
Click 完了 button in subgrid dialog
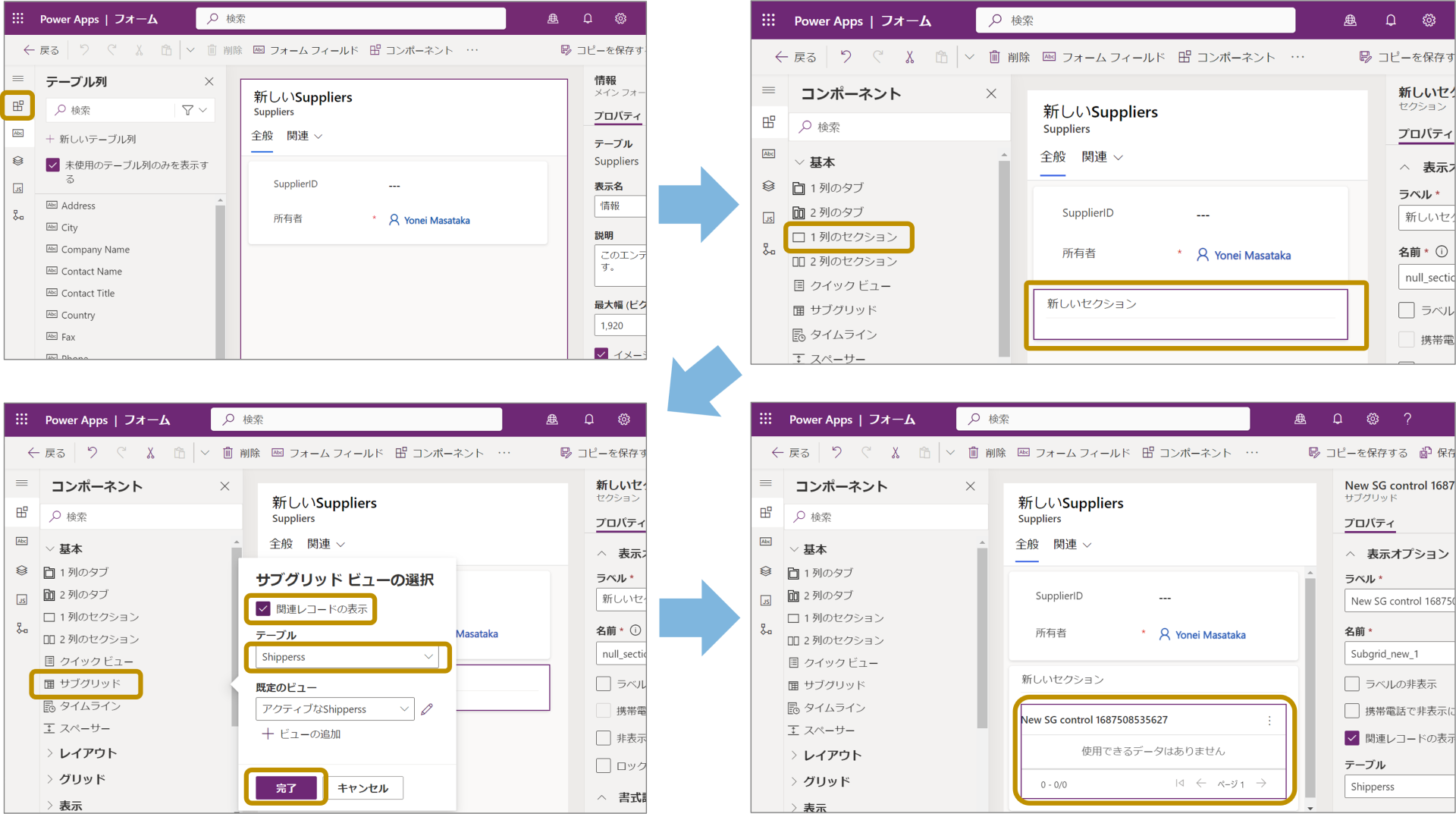coord(286,788)
